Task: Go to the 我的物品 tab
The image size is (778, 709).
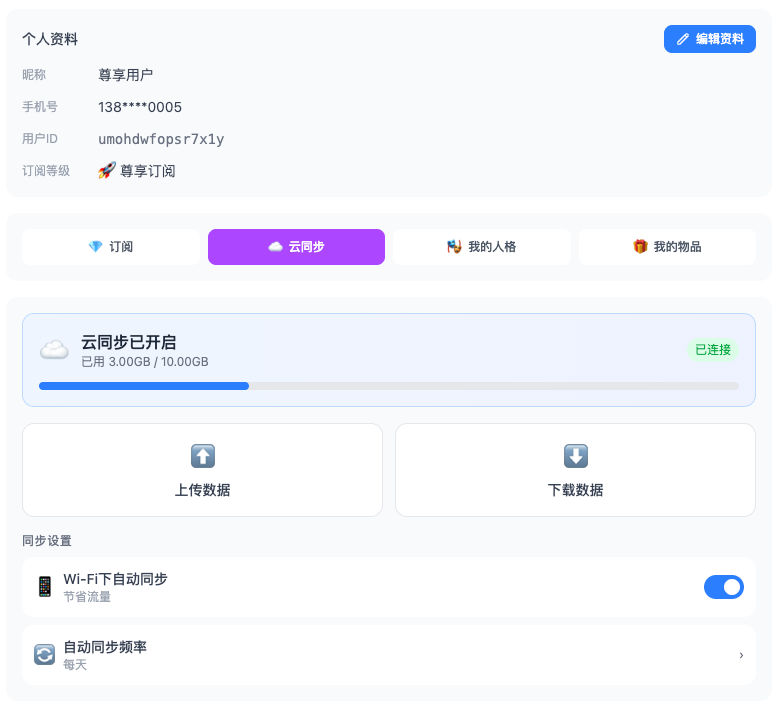Action: point(667,247)
